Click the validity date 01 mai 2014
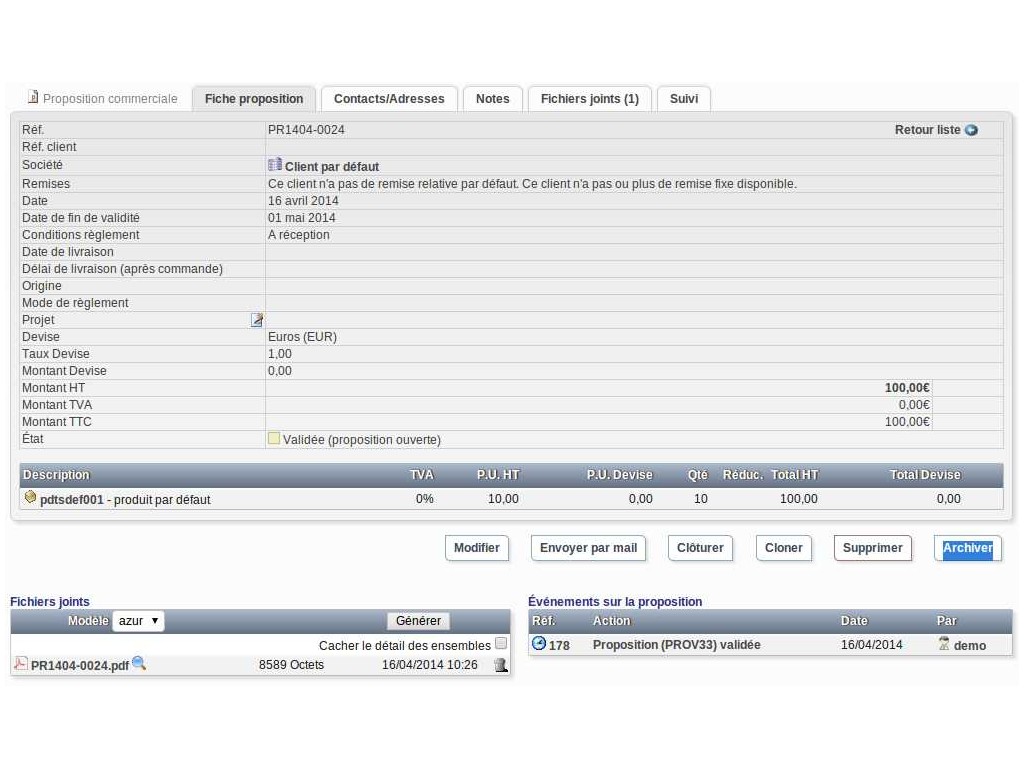The width and height of the screenshot is (1024, 768). 302,217
